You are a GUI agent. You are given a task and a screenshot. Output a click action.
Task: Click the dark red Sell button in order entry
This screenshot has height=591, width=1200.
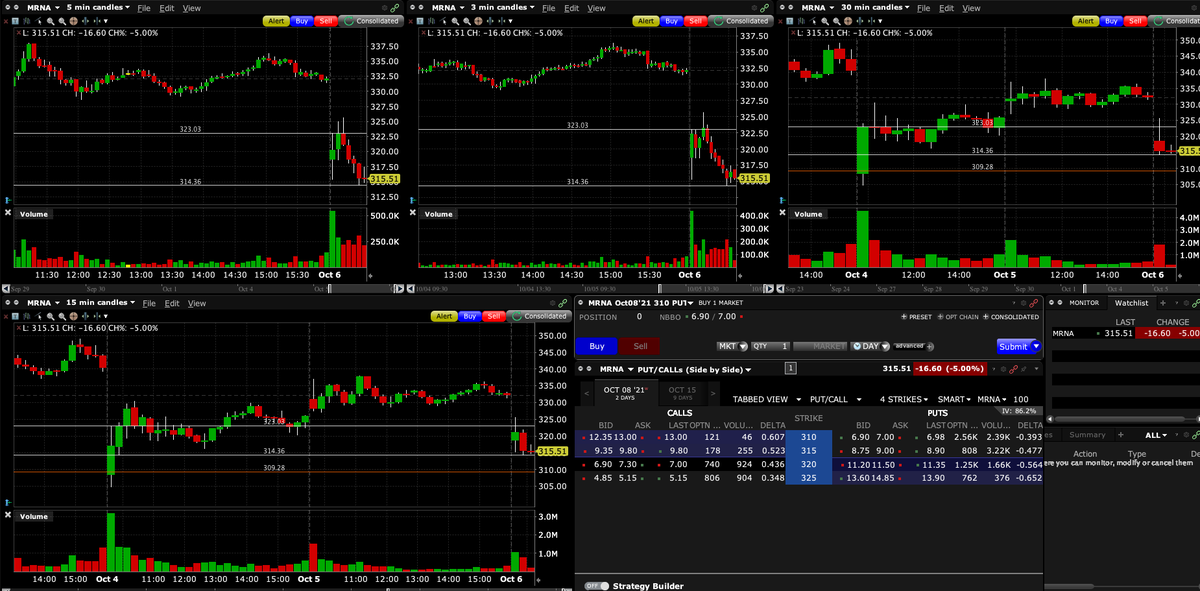tap(640, 346)
